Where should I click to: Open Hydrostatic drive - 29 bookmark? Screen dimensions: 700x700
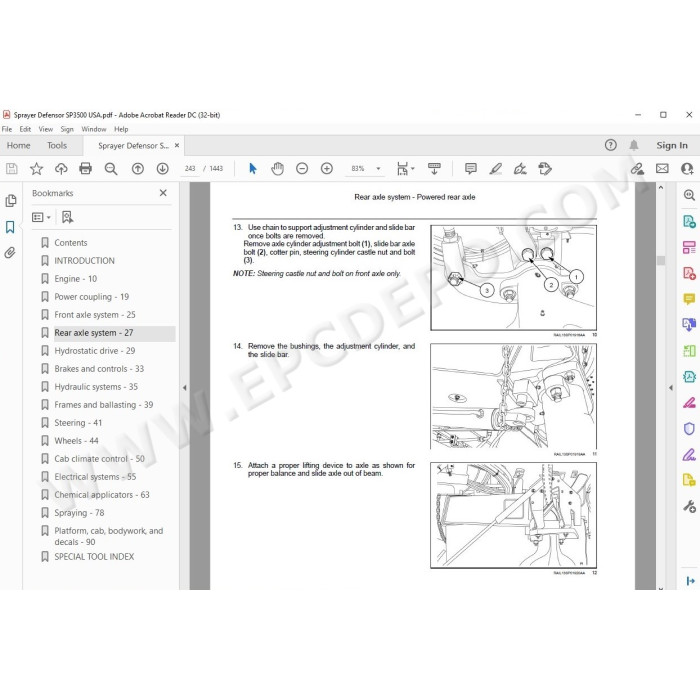click(x=95, y=351)
